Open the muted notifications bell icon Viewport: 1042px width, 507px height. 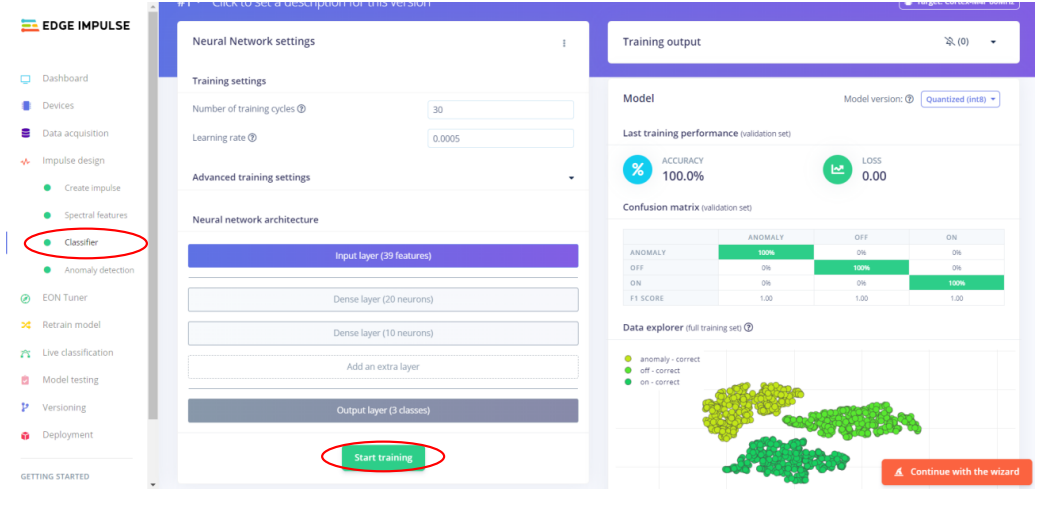point(950,42)
